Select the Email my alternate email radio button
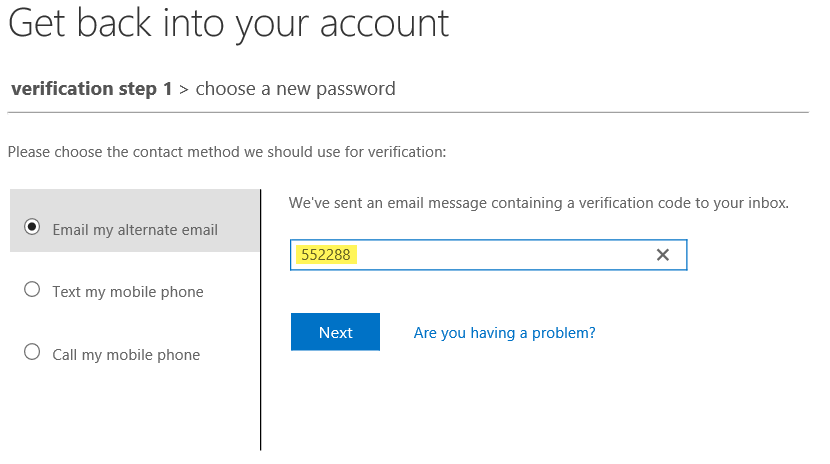This screenshot has height=464, width=830. (x=32, y=227)
